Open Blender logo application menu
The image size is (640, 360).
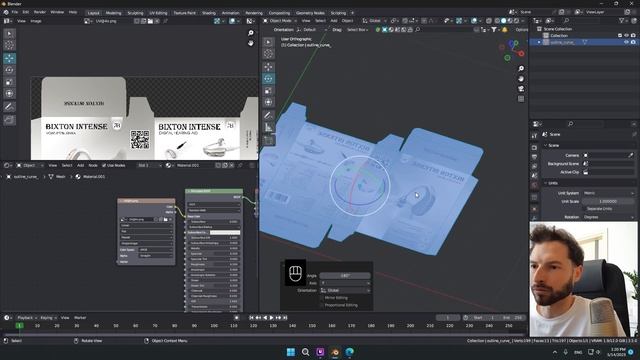point(6,12)
